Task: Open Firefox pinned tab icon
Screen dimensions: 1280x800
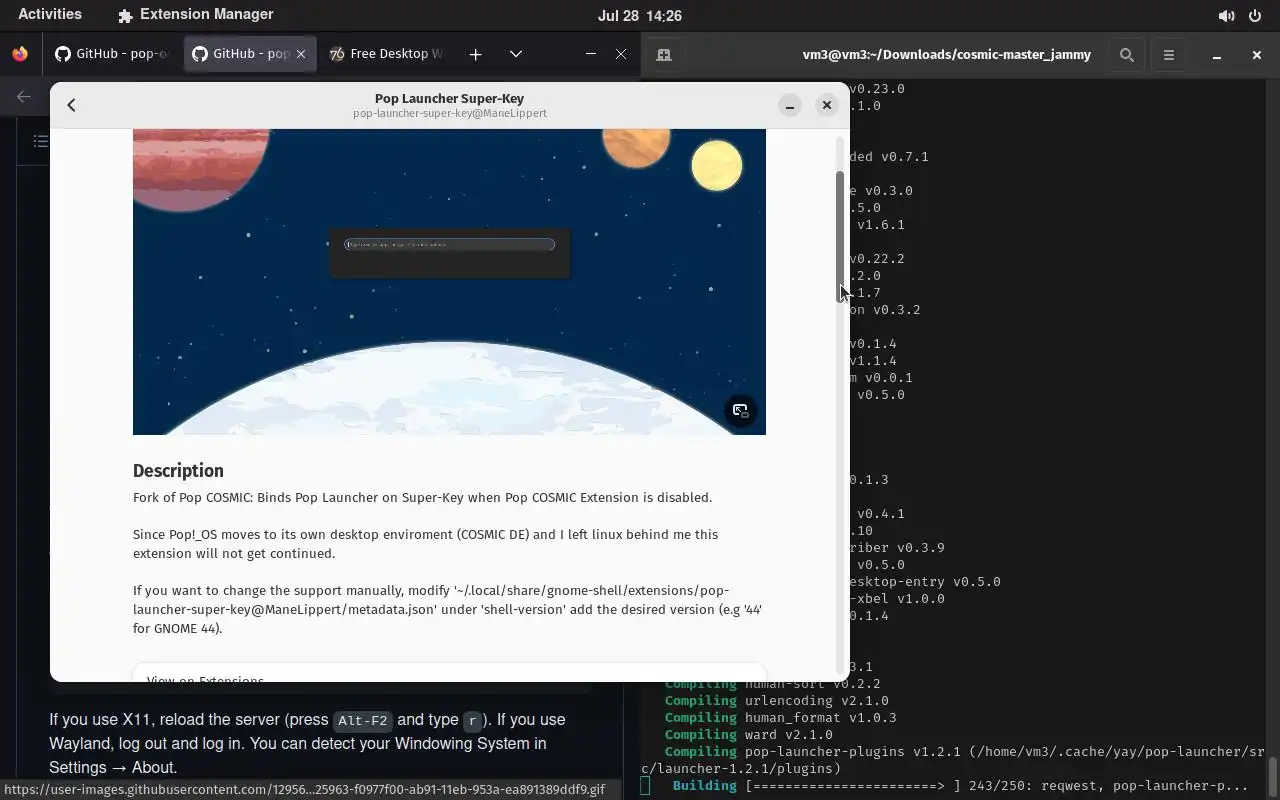Action: pos(20,54)
